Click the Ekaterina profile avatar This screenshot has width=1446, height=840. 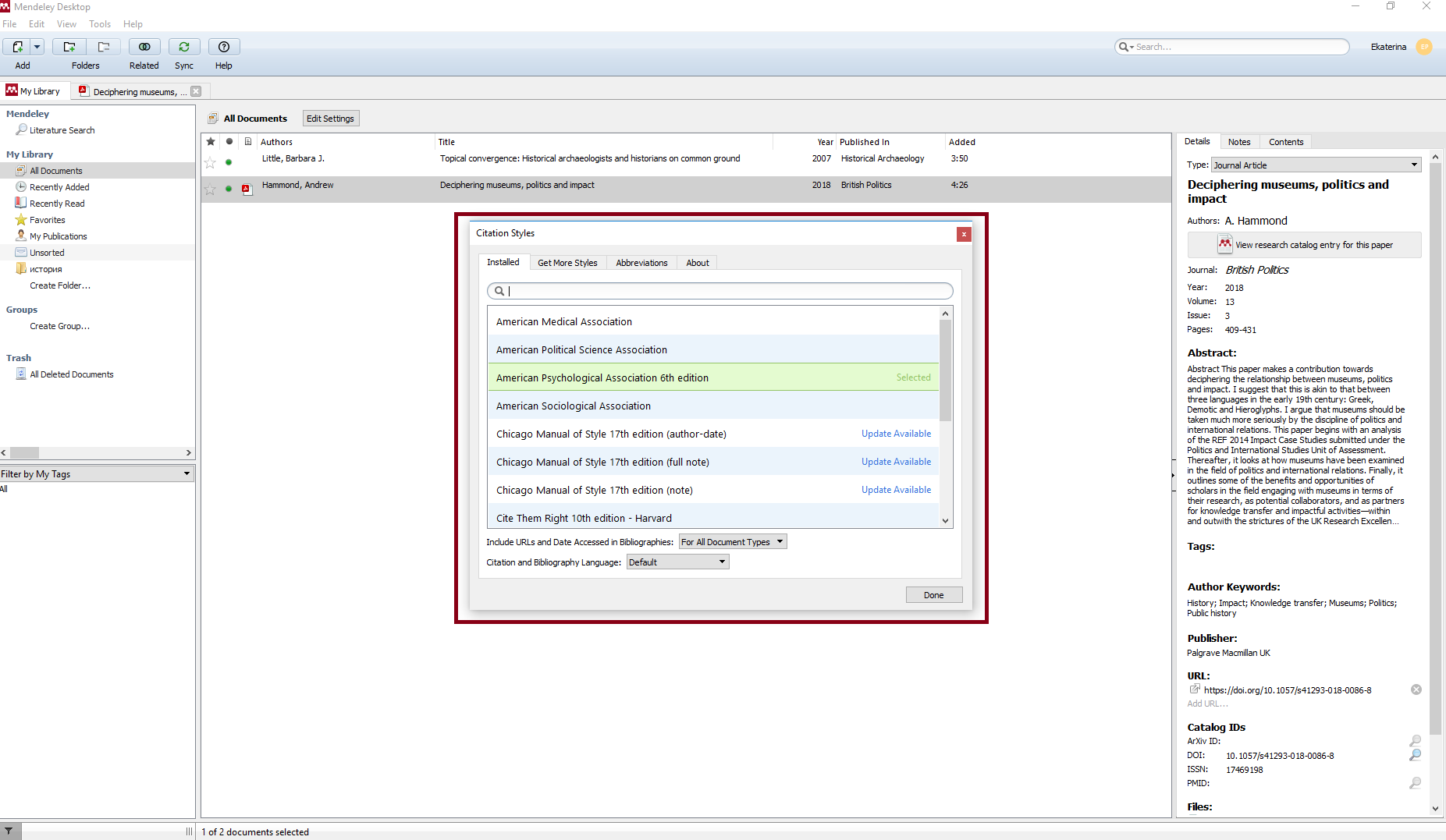1424,47
